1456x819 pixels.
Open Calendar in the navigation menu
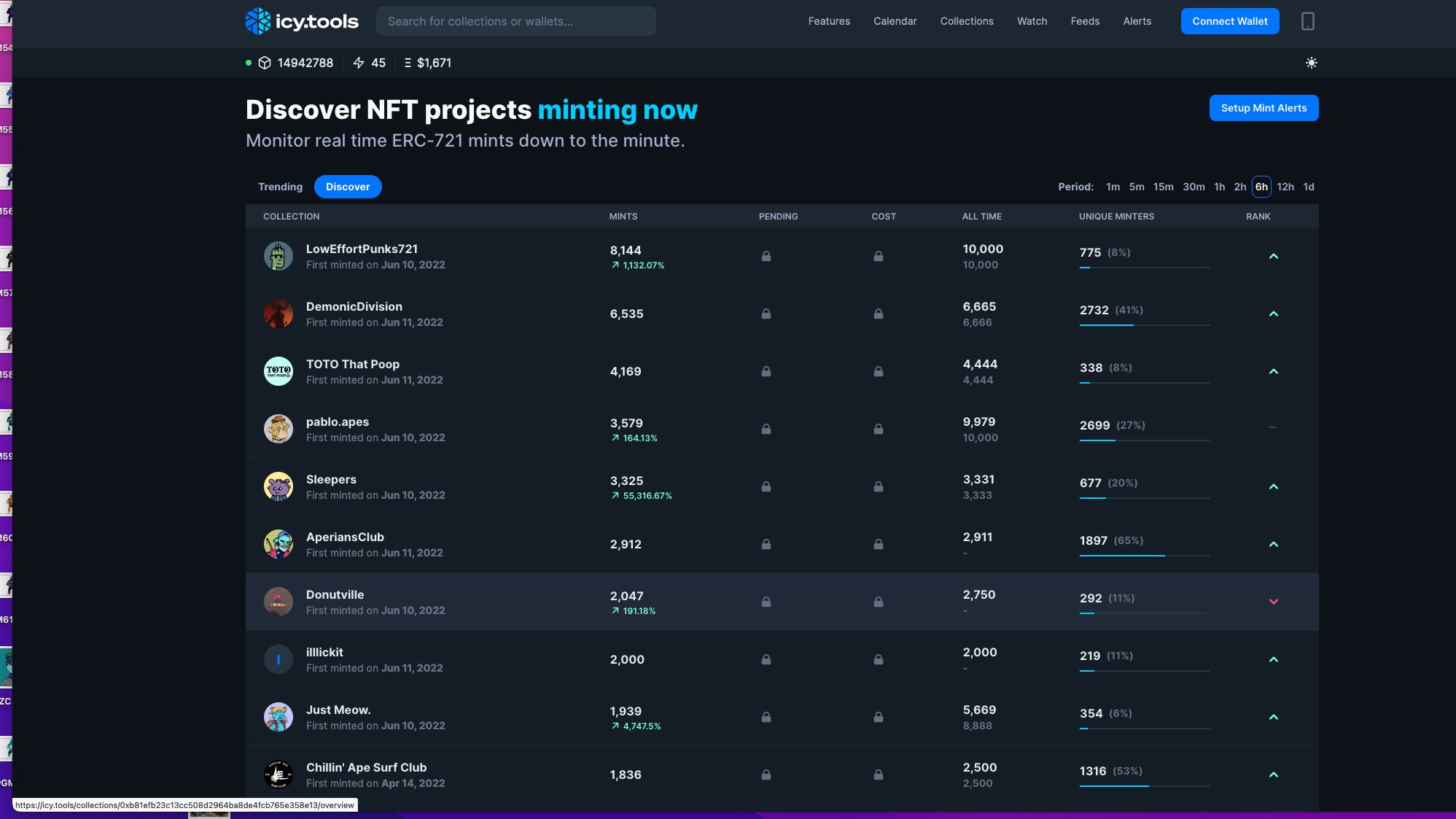click(x=895, y=21)
